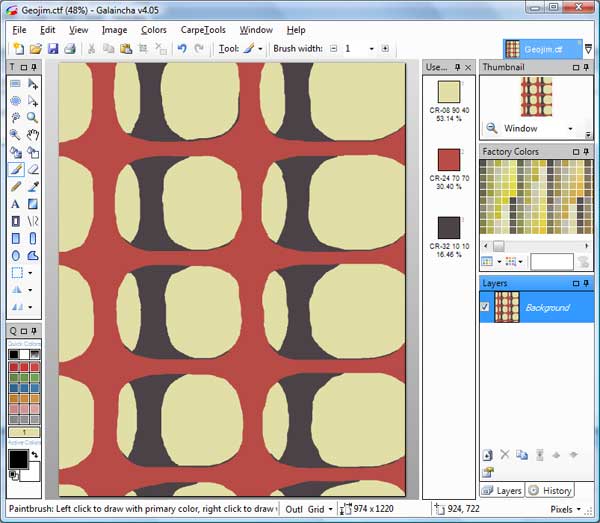
Task: Click the Undo arrow in toolbar
Action: point(182,48)
